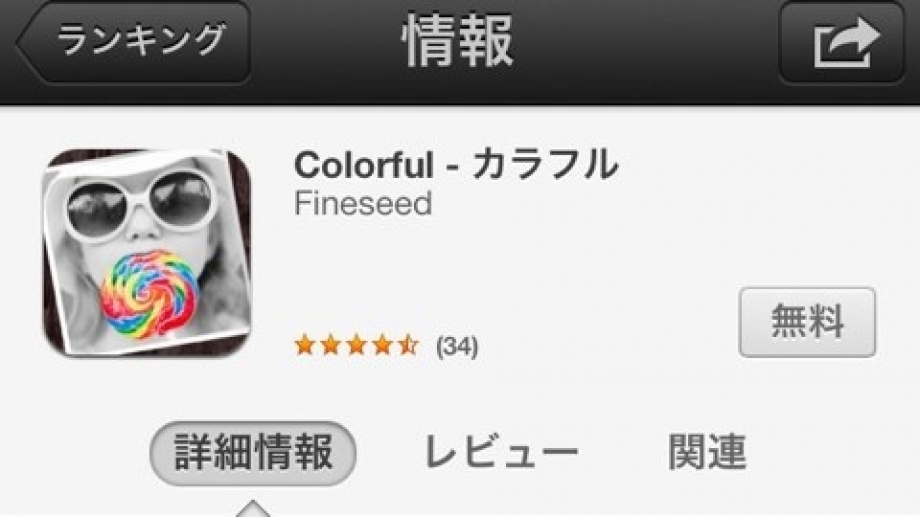Viewport: 920px width, 517px height.
Task: Switch to the レビュー tab
Action: pos(501,452)
